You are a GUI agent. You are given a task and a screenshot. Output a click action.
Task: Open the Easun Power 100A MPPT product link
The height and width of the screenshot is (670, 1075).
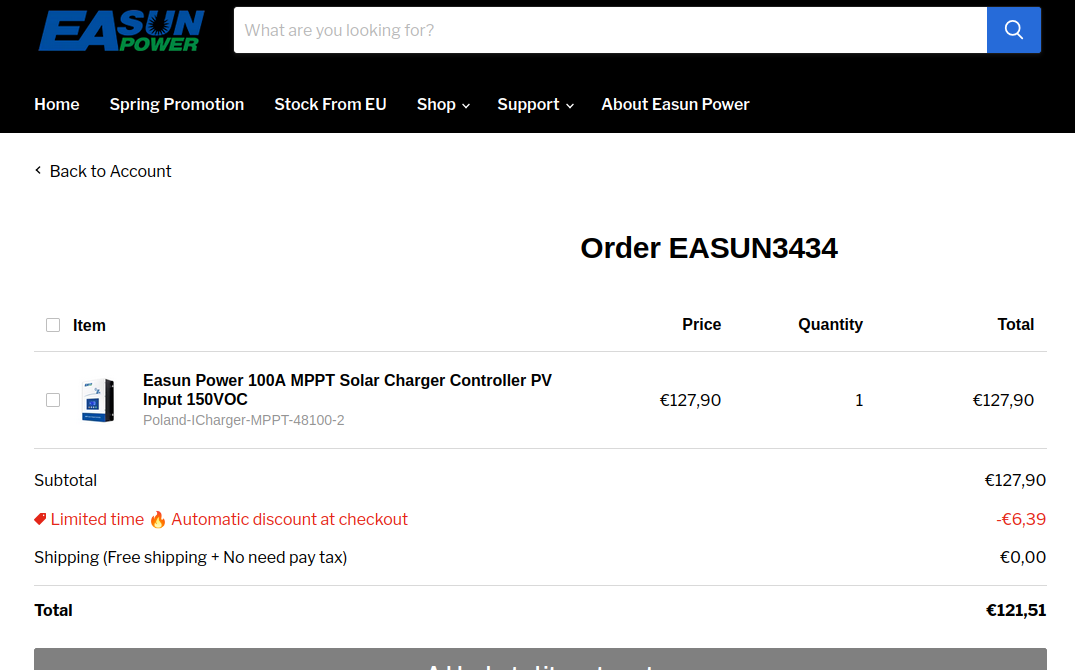point(347,390)
